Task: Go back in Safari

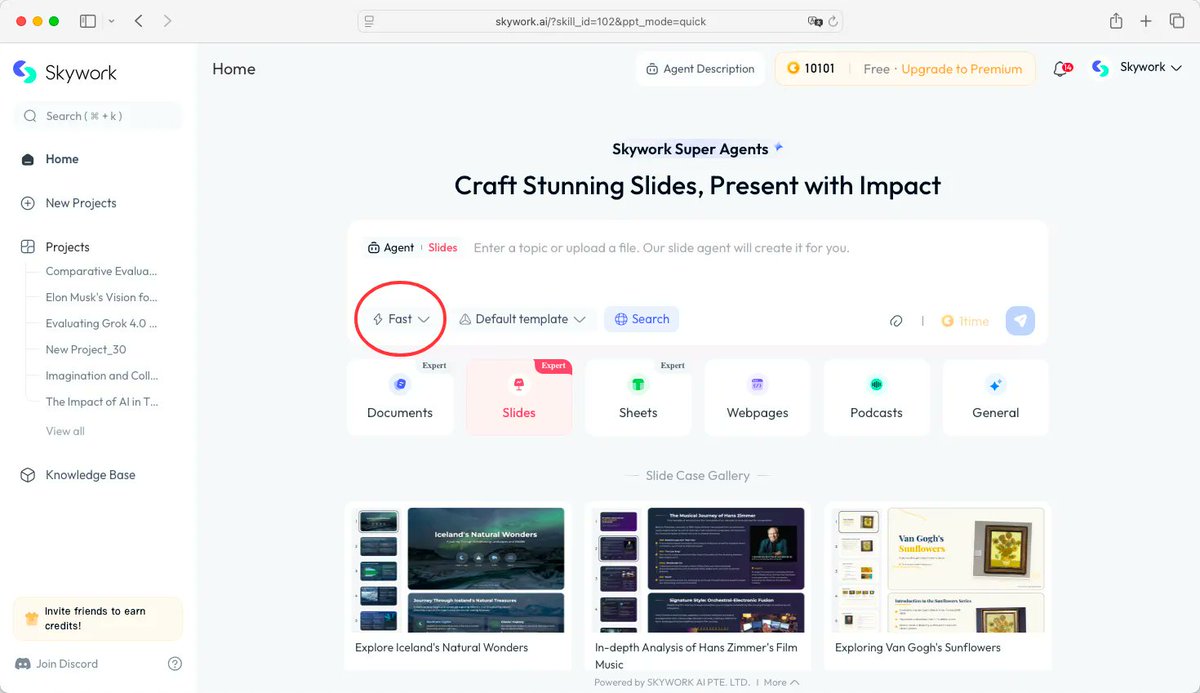Action: (138, 21)
